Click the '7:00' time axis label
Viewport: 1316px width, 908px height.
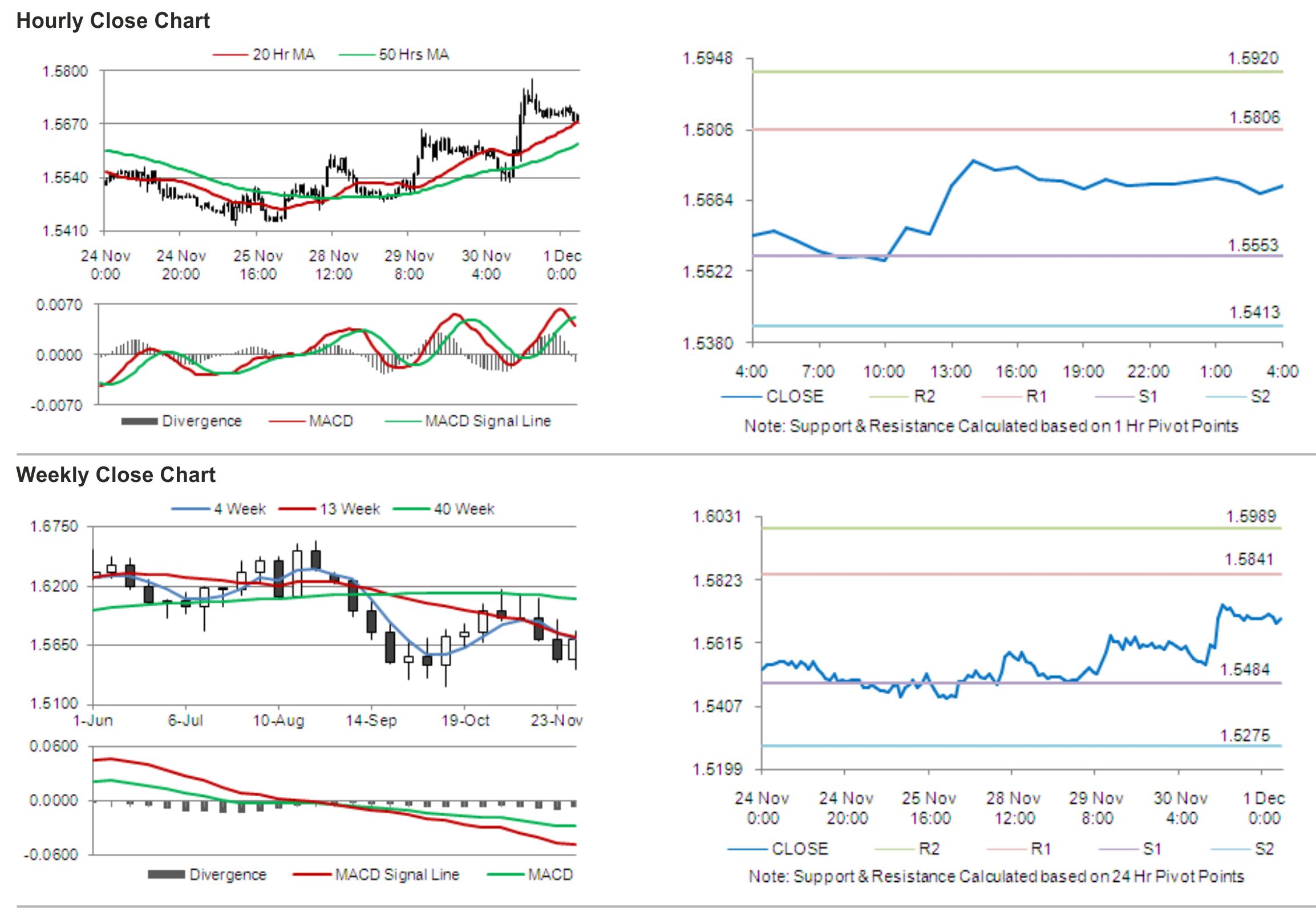818,372
